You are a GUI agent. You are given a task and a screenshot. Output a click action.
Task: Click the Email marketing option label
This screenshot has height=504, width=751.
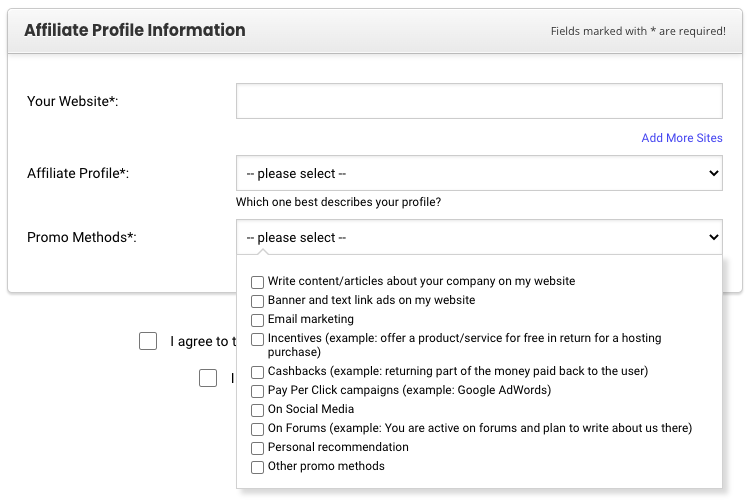point(311,319)
